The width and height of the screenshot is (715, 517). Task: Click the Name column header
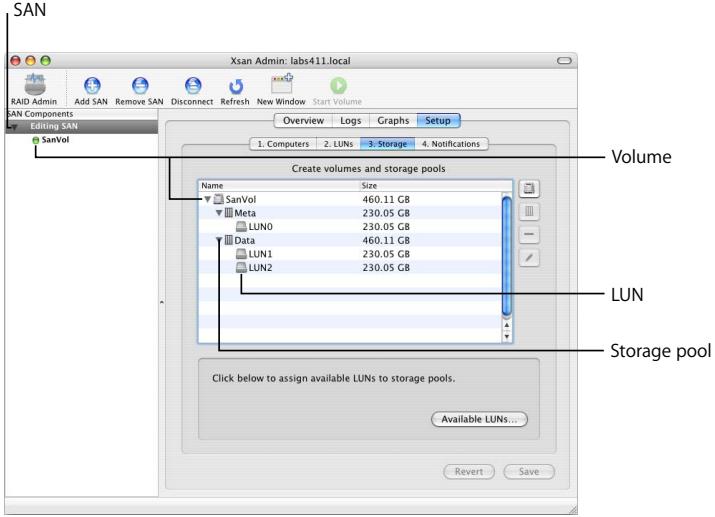278,186
